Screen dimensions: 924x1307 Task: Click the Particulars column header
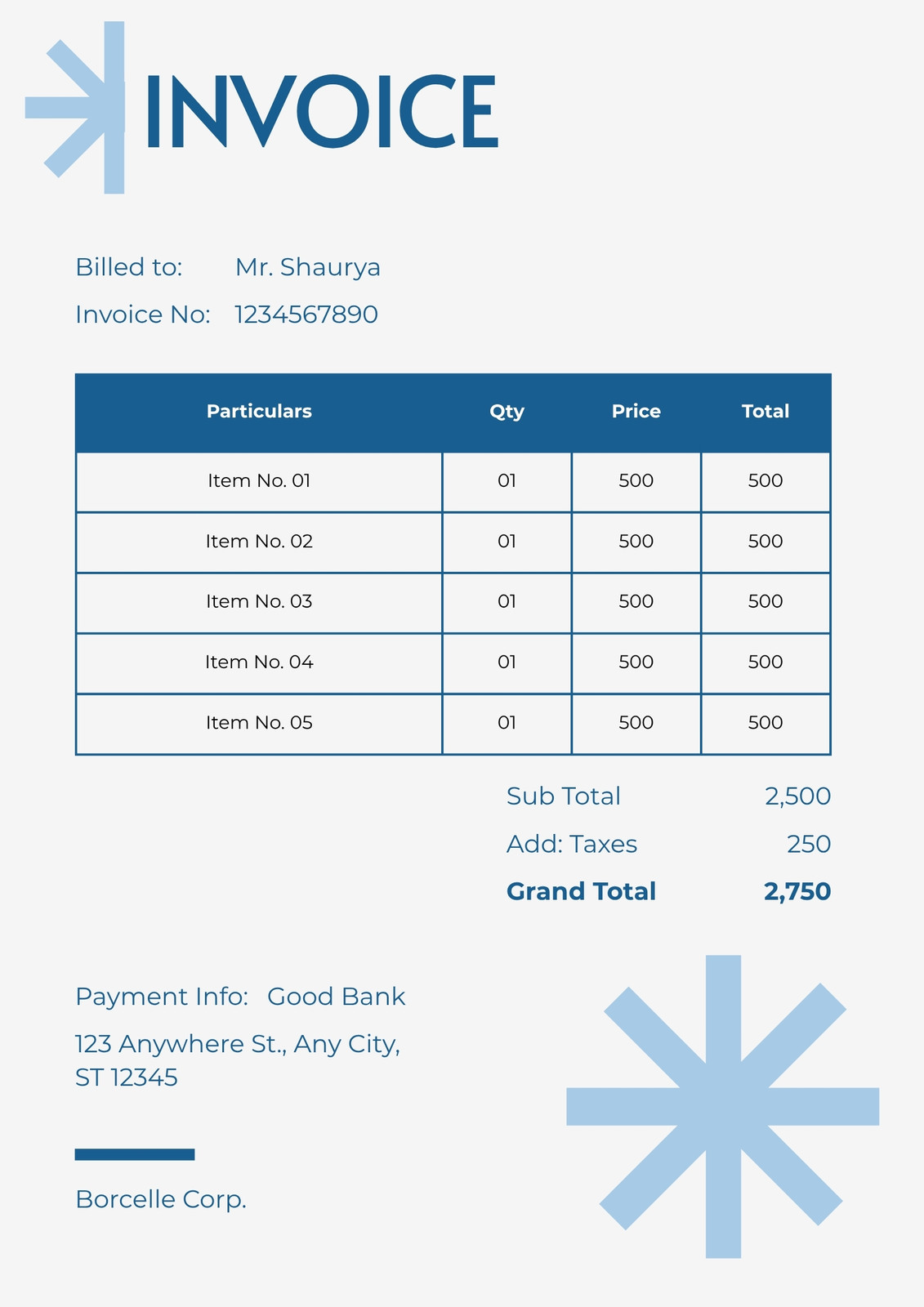click(259, 412)
